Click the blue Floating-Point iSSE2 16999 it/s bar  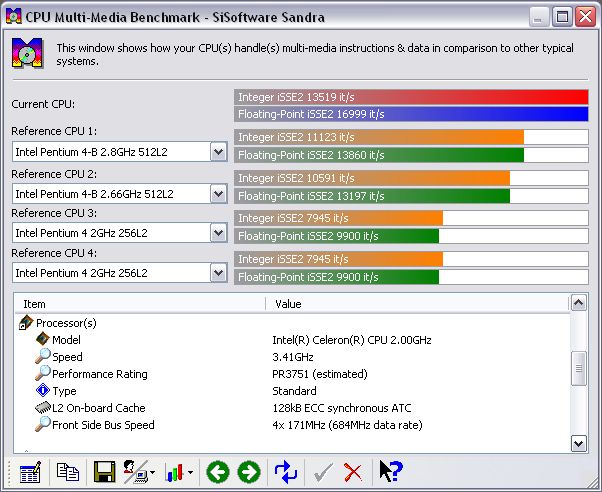pos(411,114)
